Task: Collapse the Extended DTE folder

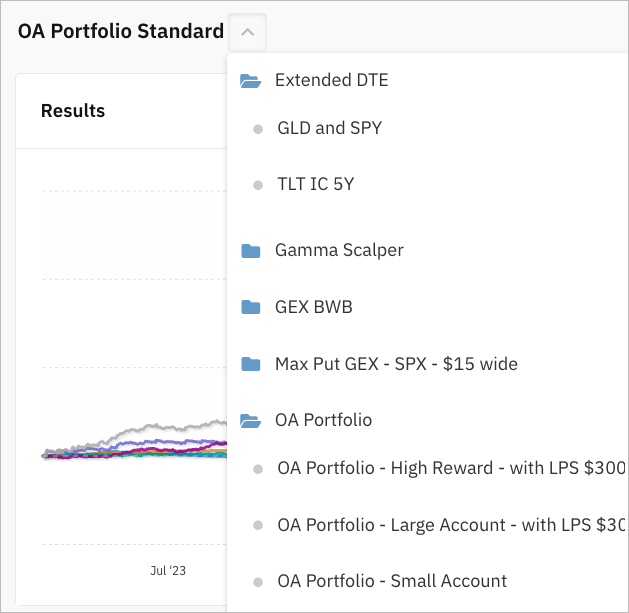Action: click(x=331, y=80)
